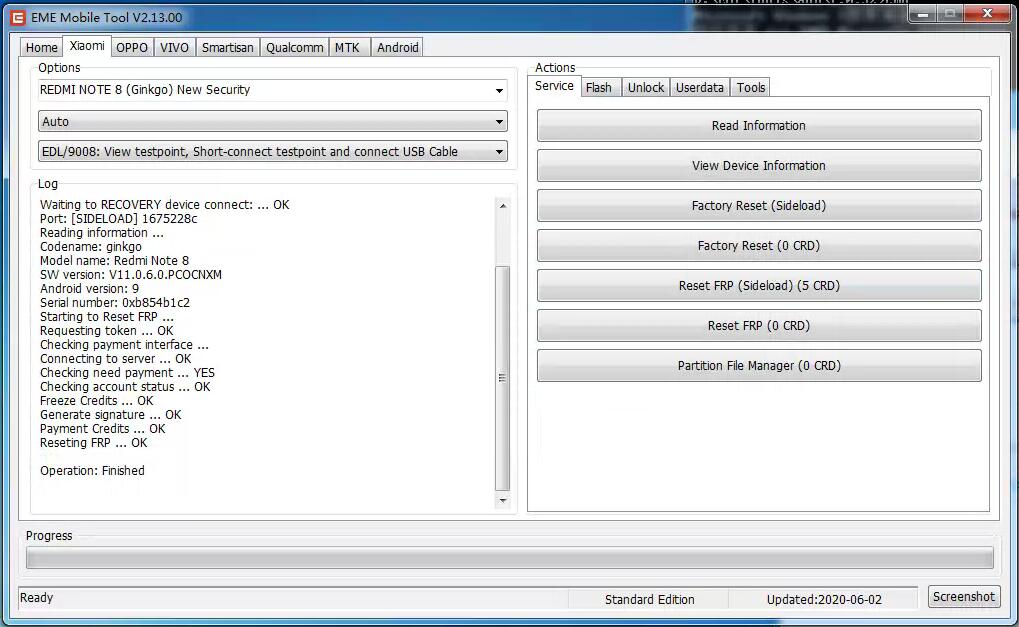This screenshot has width=1019, height=627.
Task: Click the log scrollbar up arrow
Action: point(502,205)
